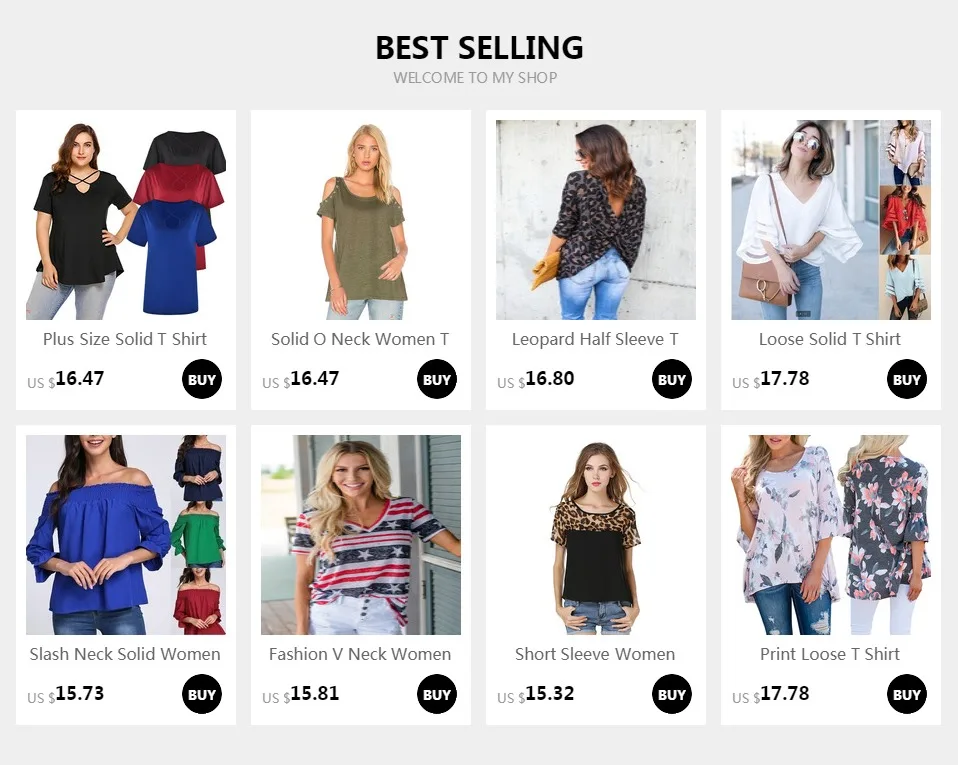Select the floral print loose shirt image
The image size is (958, 765).
pos(831,535)
